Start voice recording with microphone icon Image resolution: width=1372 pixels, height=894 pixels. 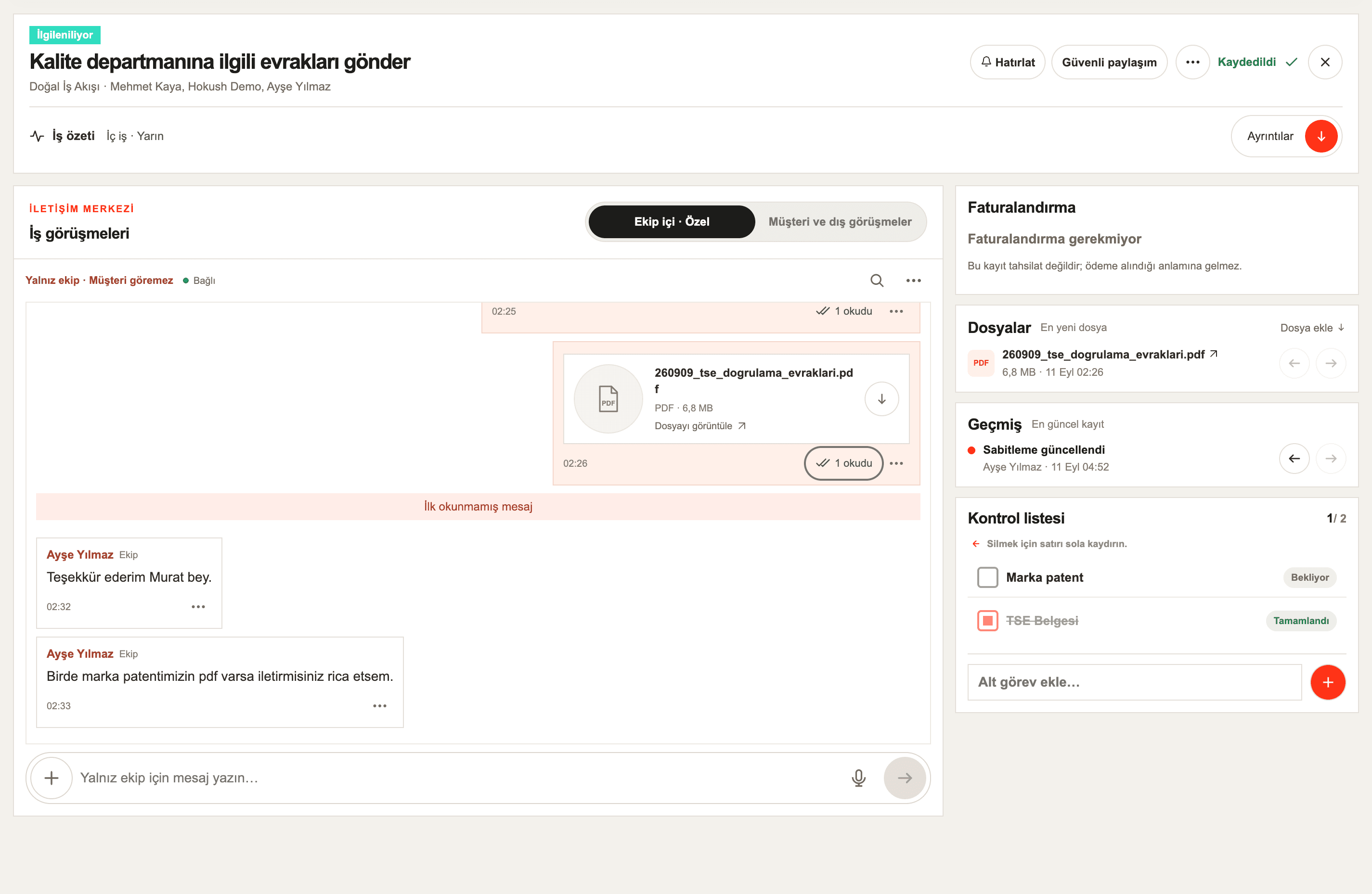tap(858, 778)
